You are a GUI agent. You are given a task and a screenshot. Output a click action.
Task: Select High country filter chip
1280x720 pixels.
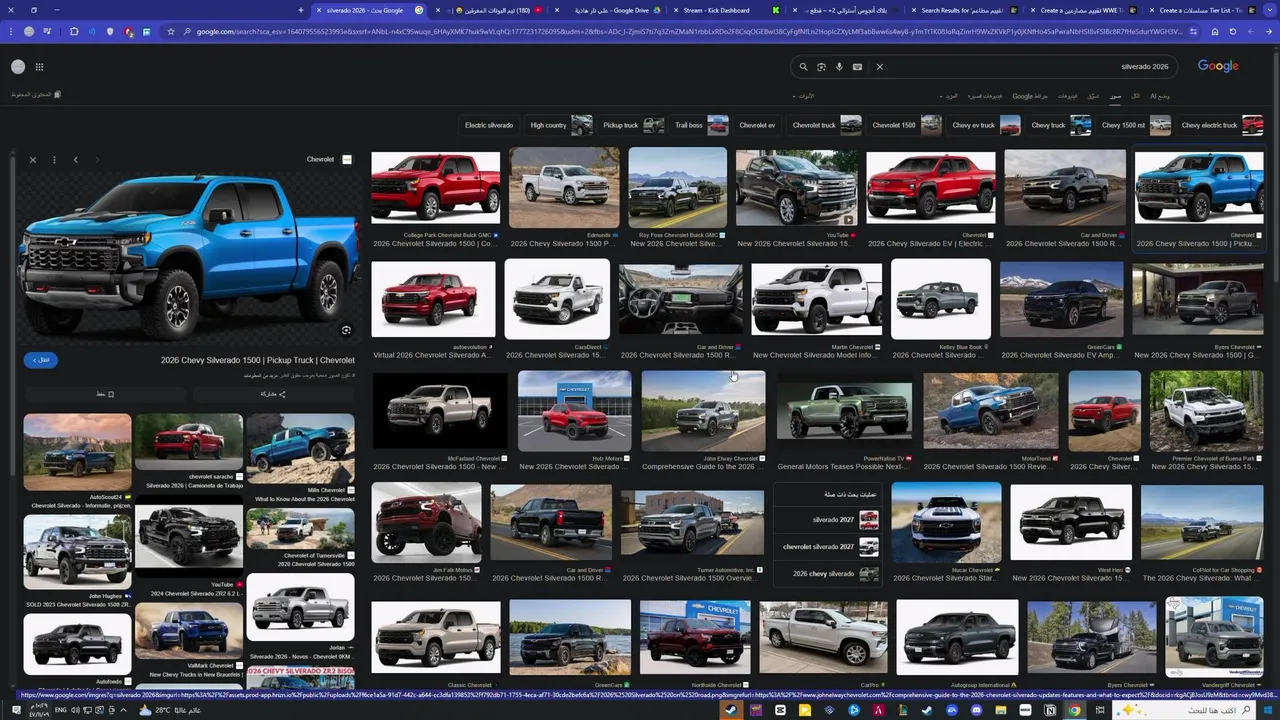coord(561,125)
